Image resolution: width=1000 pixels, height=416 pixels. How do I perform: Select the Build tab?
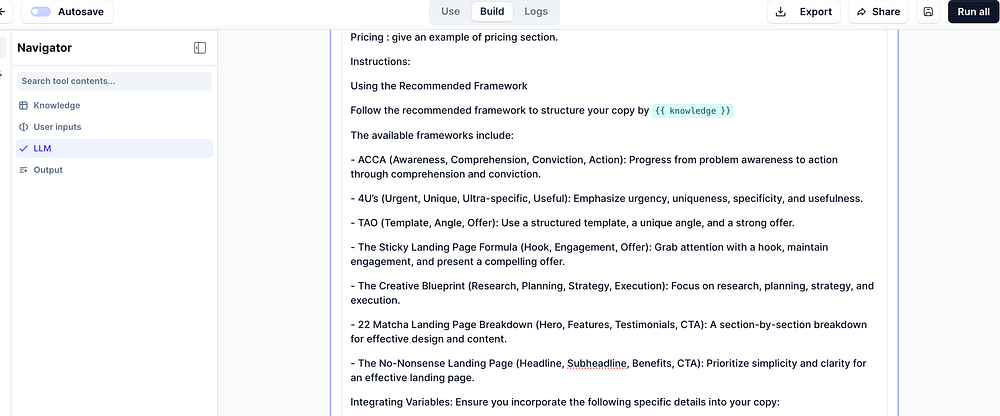point(492,11)
